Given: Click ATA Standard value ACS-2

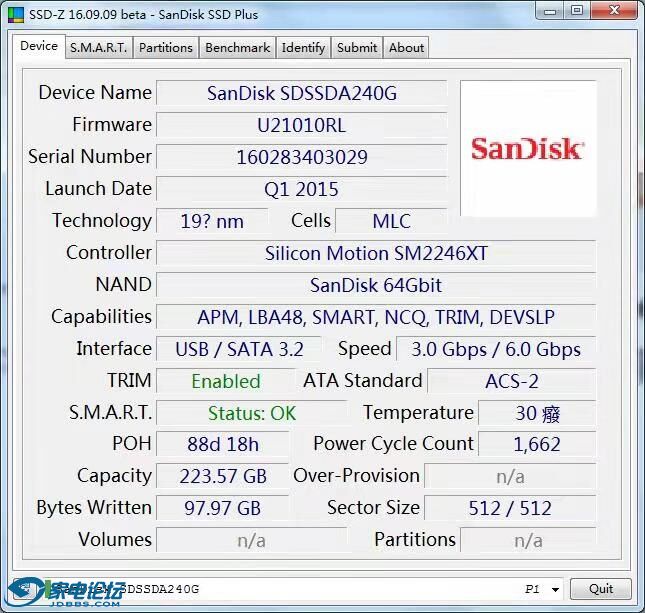Looking at the screenshot, I should pos(512,381).
